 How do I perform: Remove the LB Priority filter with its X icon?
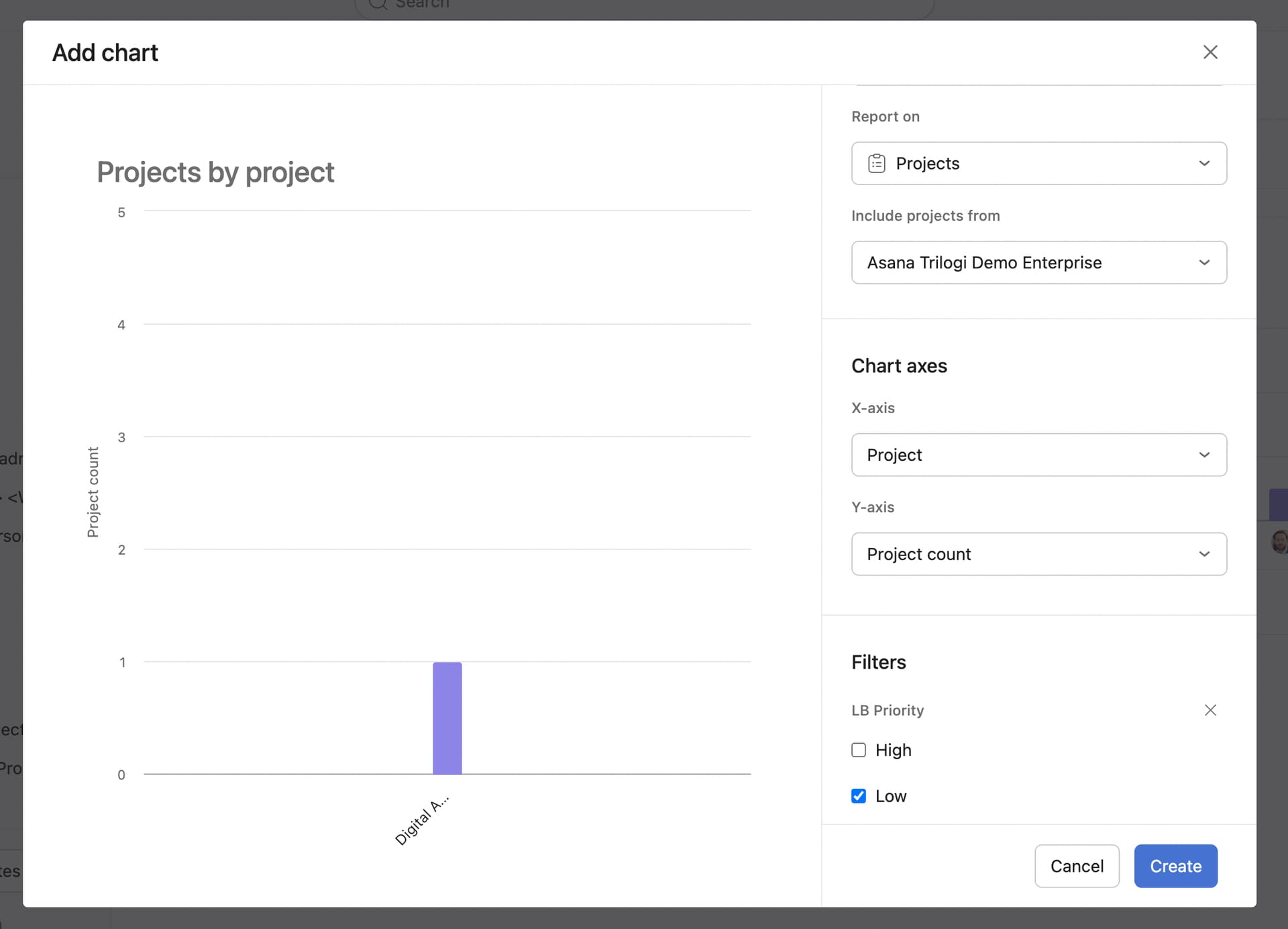coord(1210,710)
